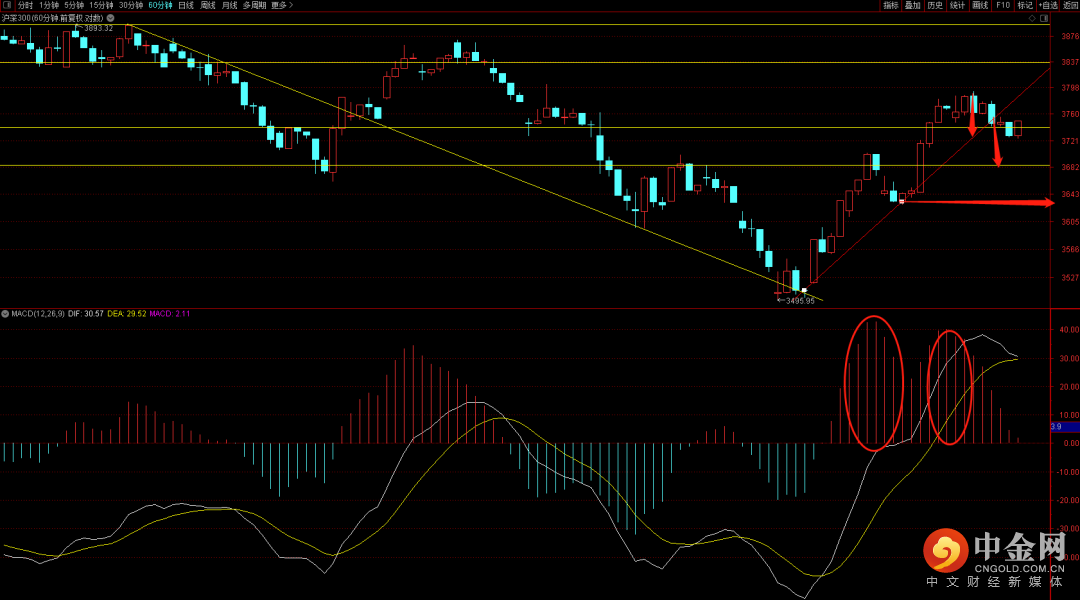Add to watchlist with +自选
Viewport: 1080px width, 600px height.
coord(1048,5)
